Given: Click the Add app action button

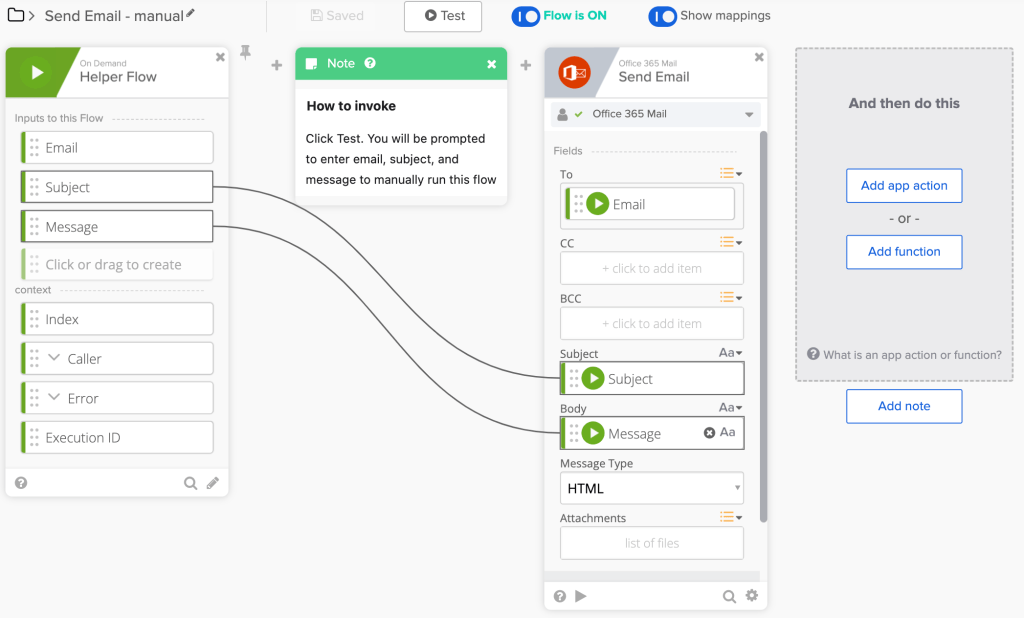Looking at the screenshot, I should [x=904, y=186].
